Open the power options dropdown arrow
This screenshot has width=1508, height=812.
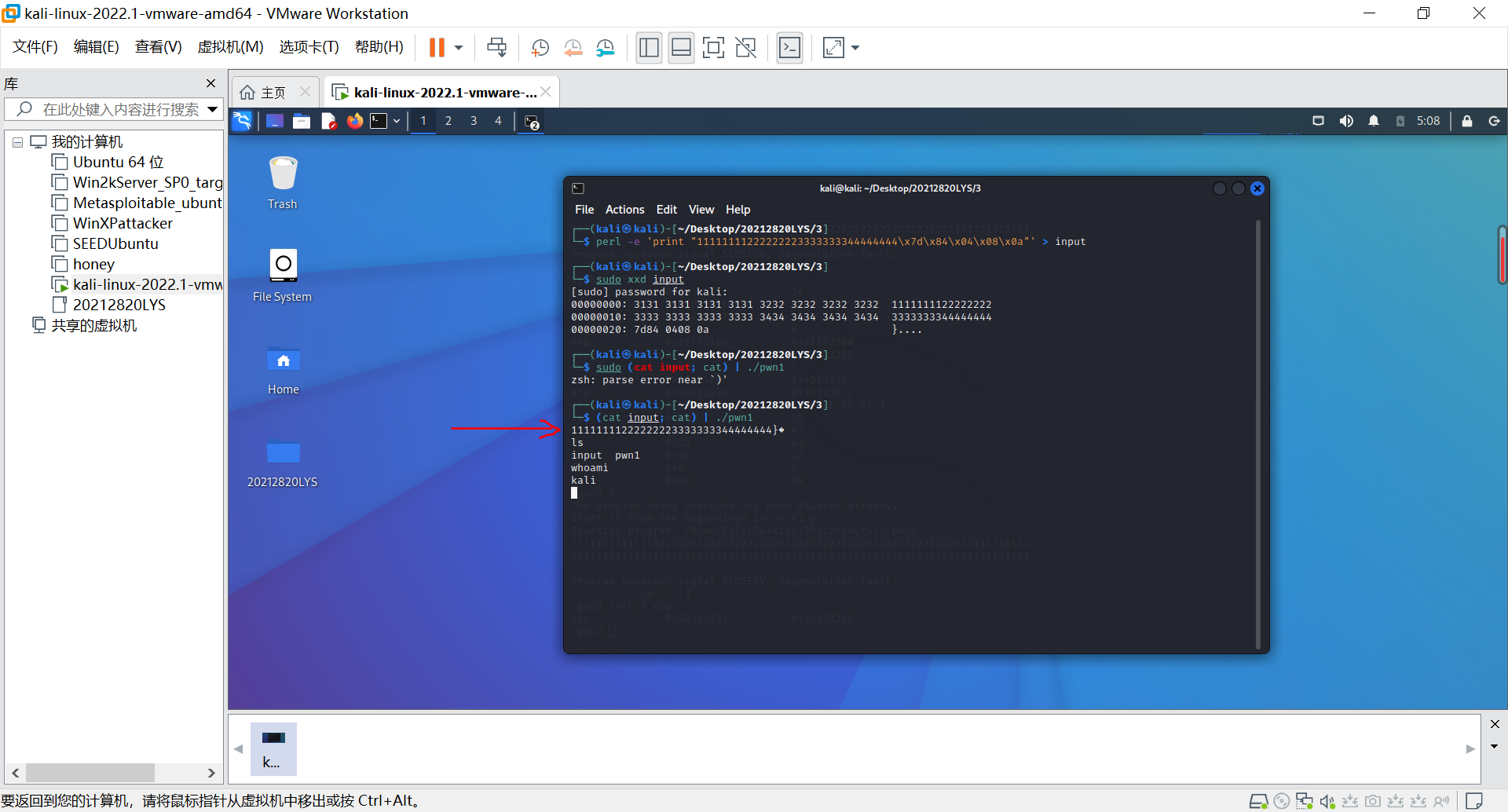(459, 48)
